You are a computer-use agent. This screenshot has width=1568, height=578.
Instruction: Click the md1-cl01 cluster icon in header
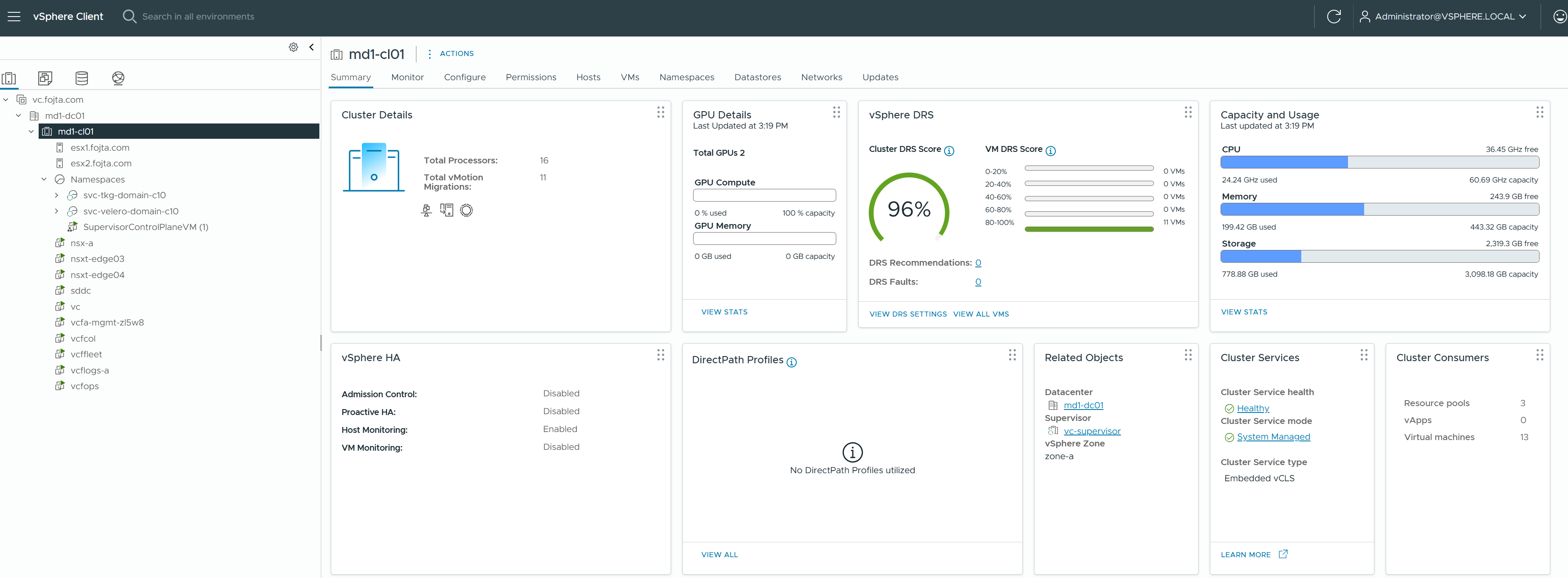pyautogui.click(x=337, y=55)
